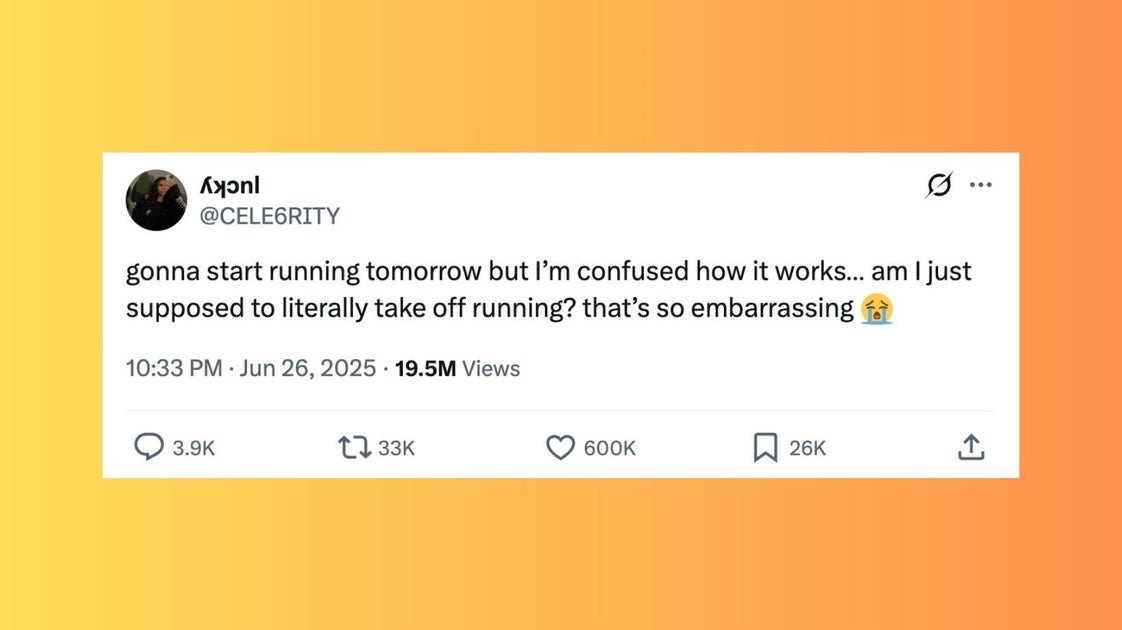Open the @CELE6RITY handle link

click(x=271, y=215)
